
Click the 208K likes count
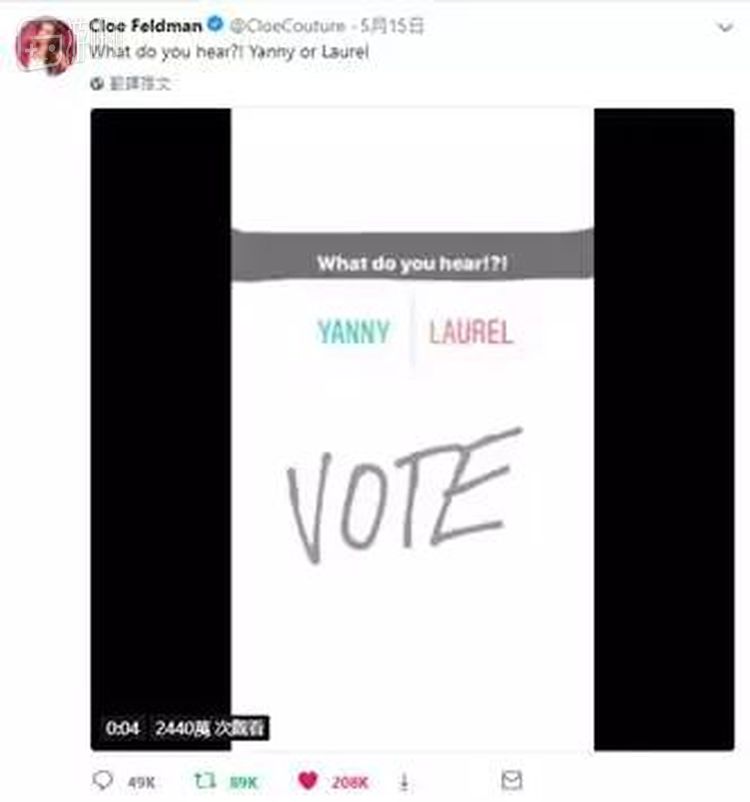coord(350,783)
